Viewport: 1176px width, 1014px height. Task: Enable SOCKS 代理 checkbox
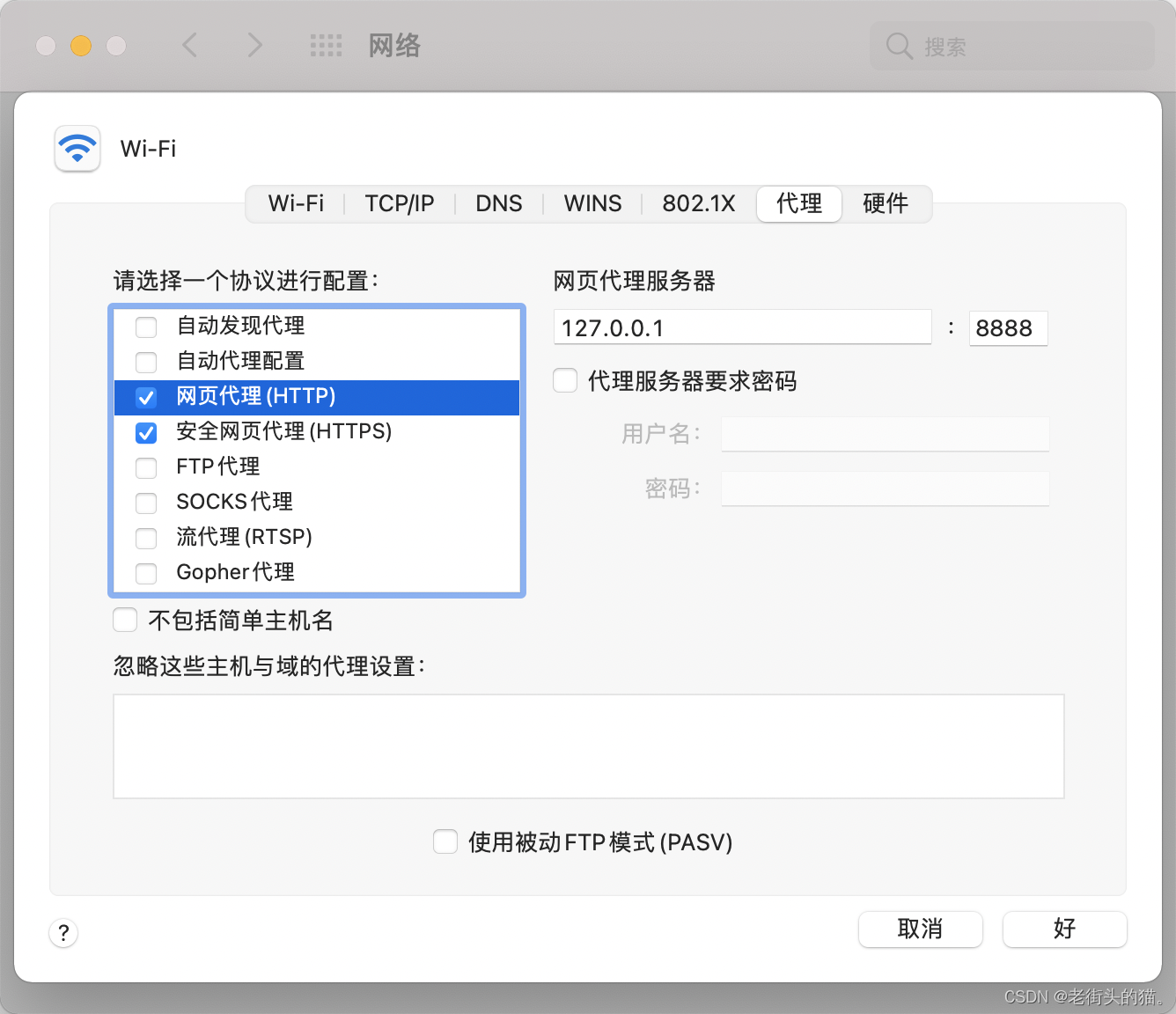[146, 503]
